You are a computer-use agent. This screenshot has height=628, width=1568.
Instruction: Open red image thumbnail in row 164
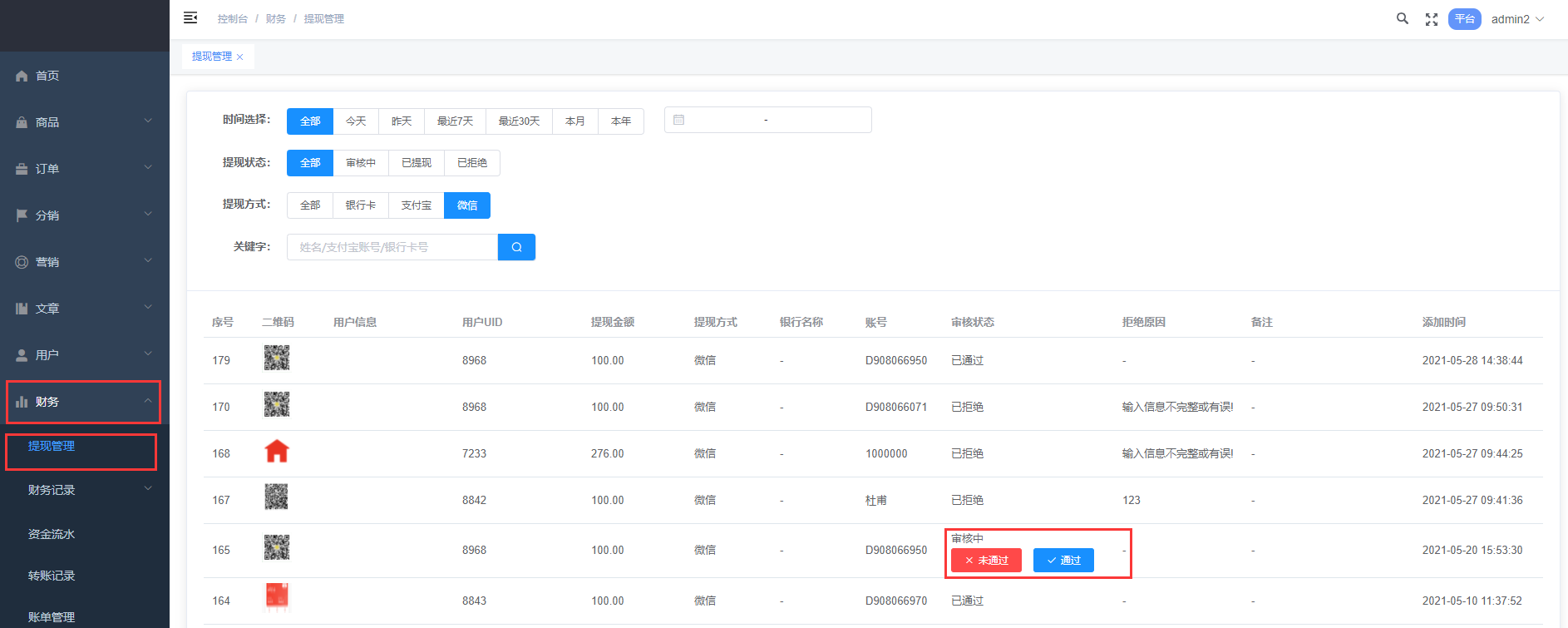(277, 596)
